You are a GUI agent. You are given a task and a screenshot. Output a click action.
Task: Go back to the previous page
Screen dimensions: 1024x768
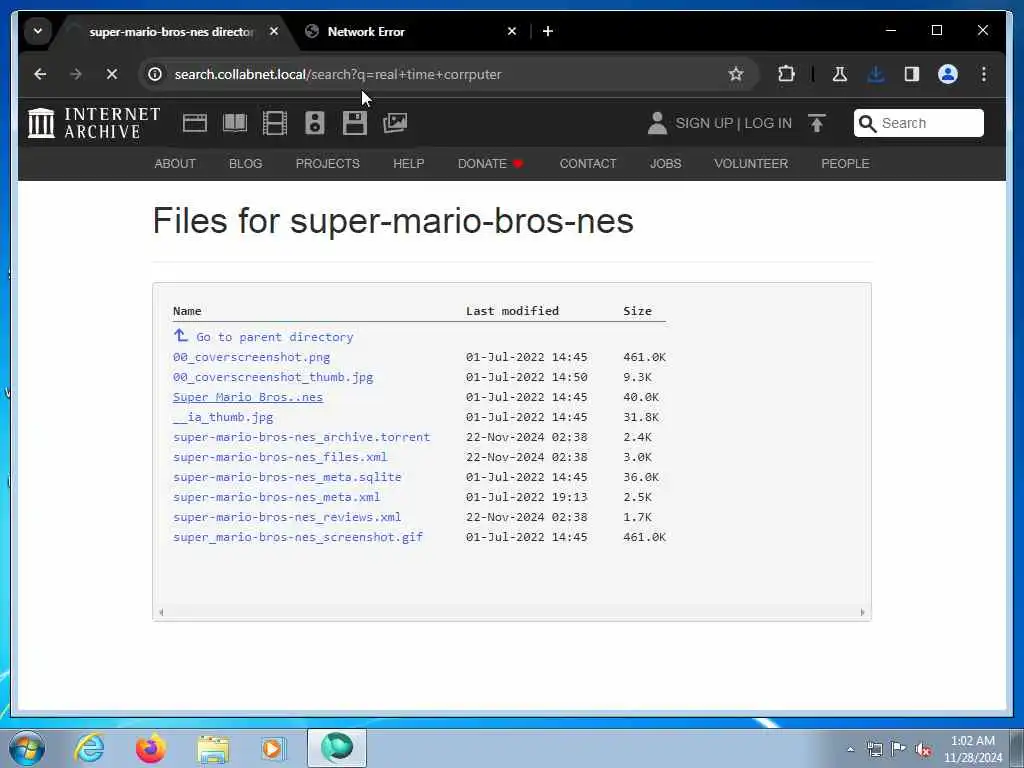(40, 74)
